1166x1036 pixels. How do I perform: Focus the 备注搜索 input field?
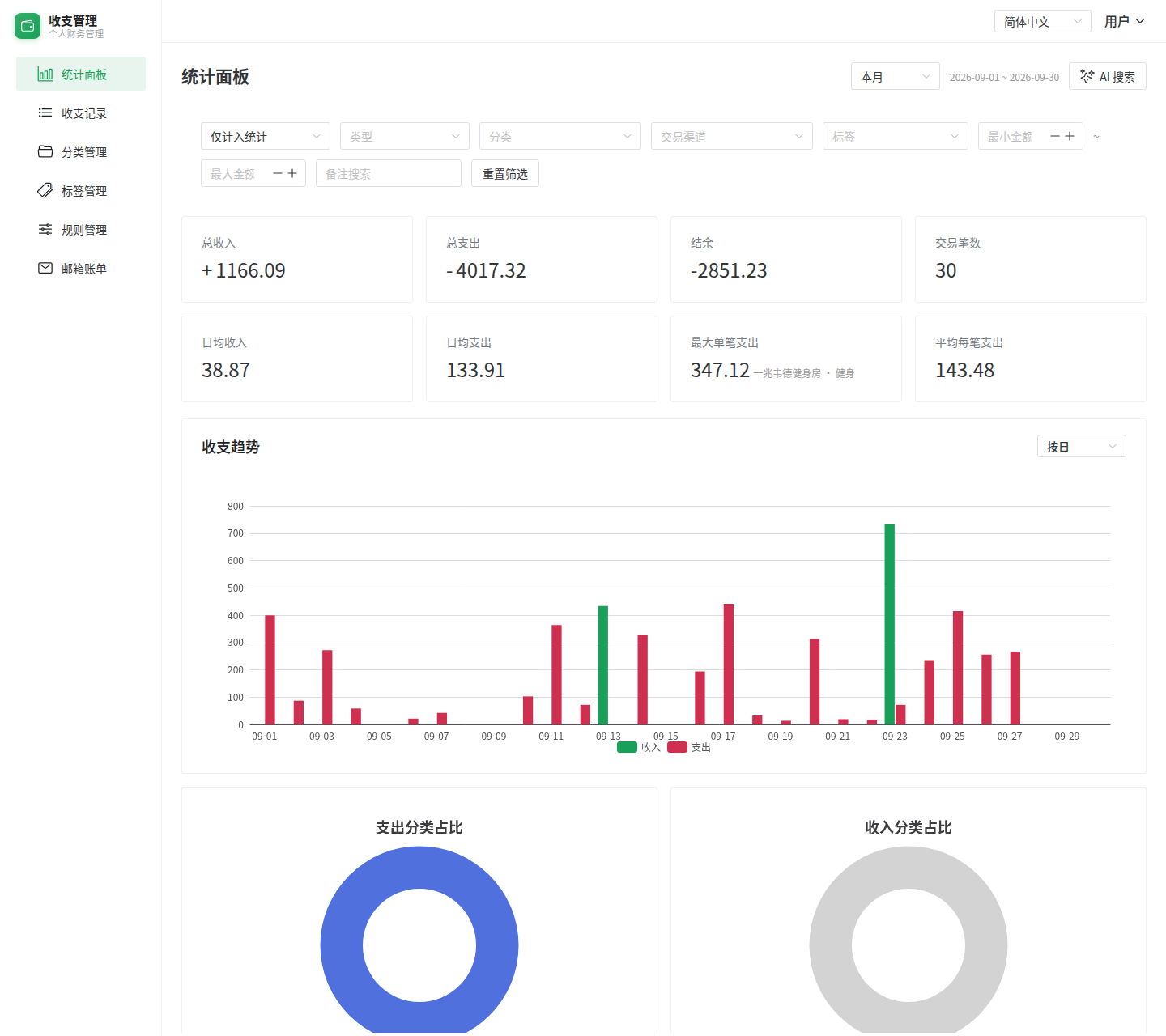[389, 173]
